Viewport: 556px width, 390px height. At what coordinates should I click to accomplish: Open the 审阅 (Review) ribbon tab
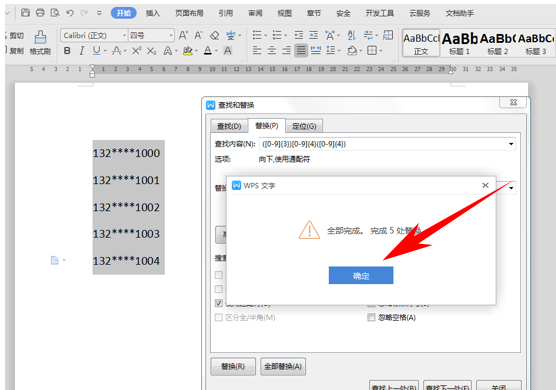point(255,13)
